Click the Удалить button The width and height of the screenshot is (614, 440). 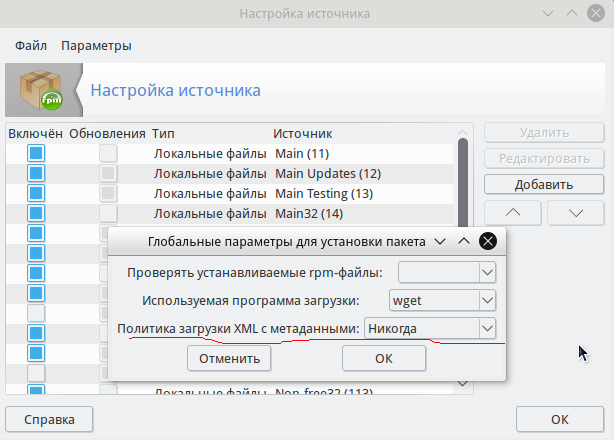coord(544,133)
